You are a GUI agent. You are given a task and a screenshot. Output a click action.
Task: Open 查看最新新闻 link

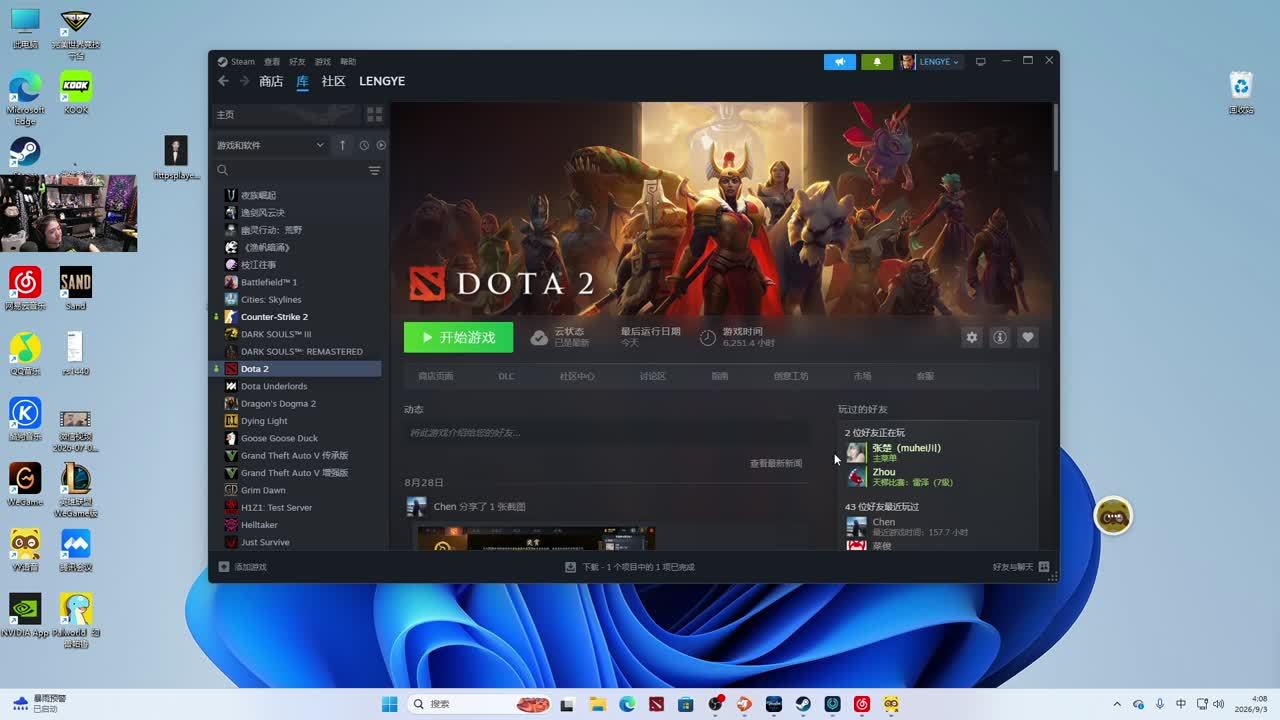(776, 464)
